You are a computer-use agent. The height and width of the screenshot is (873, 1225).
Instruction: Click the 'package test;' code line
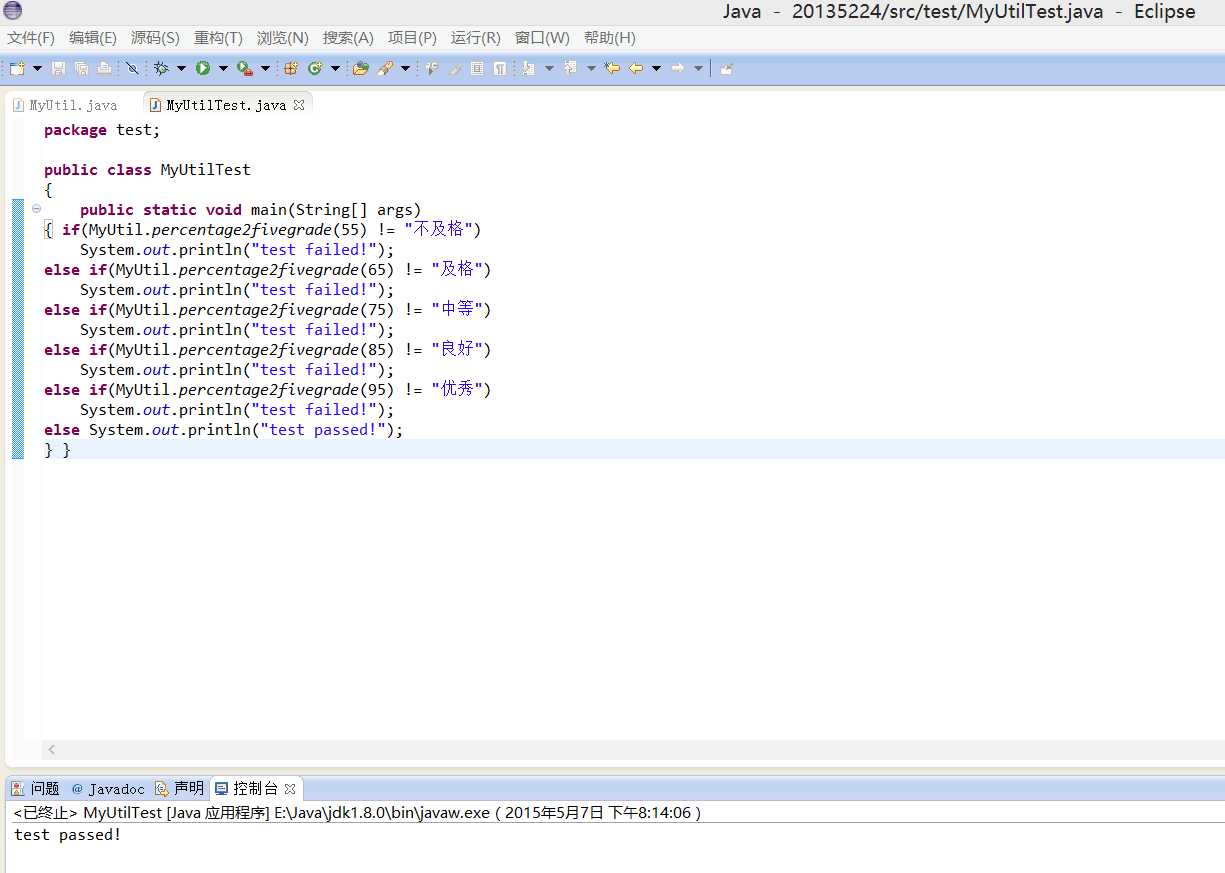click(102, 130)
